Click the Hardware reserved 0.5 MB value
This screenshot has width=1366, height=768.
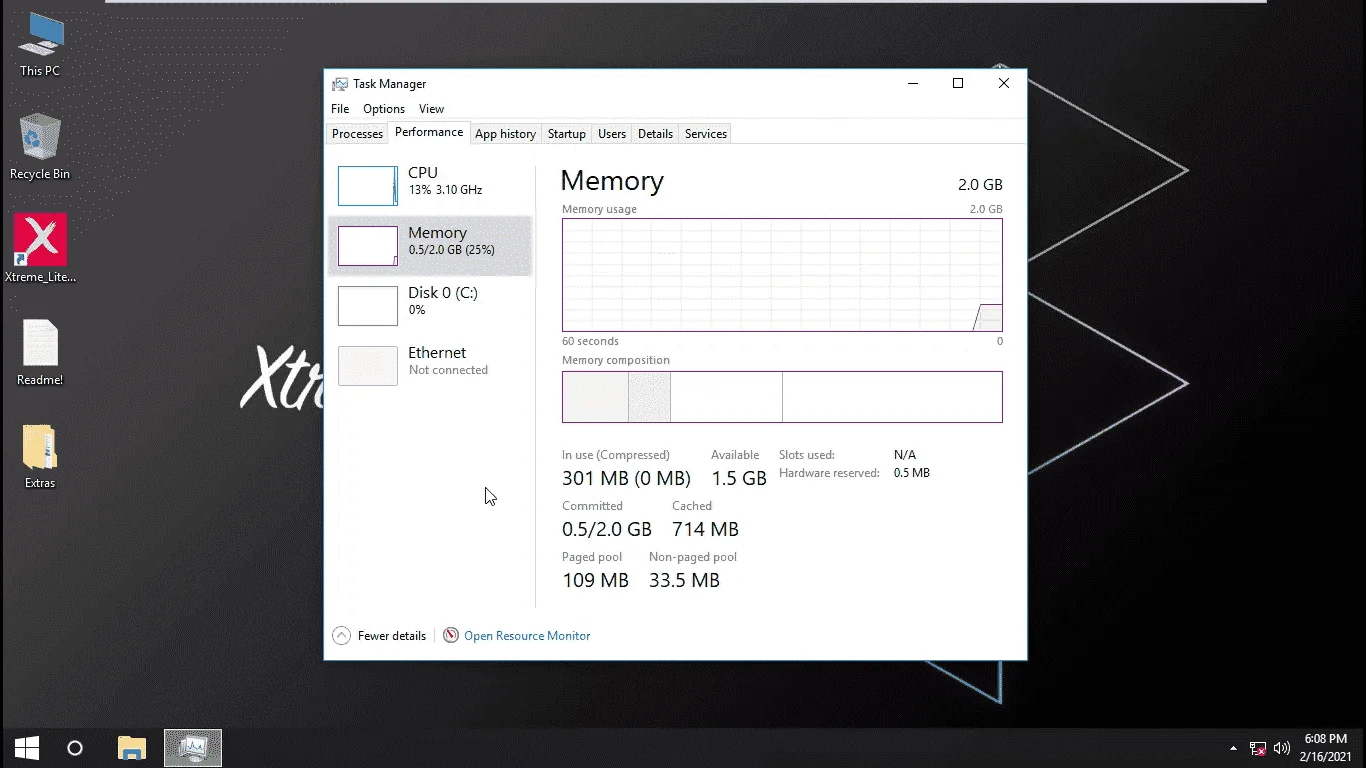[x=911, y=473]
